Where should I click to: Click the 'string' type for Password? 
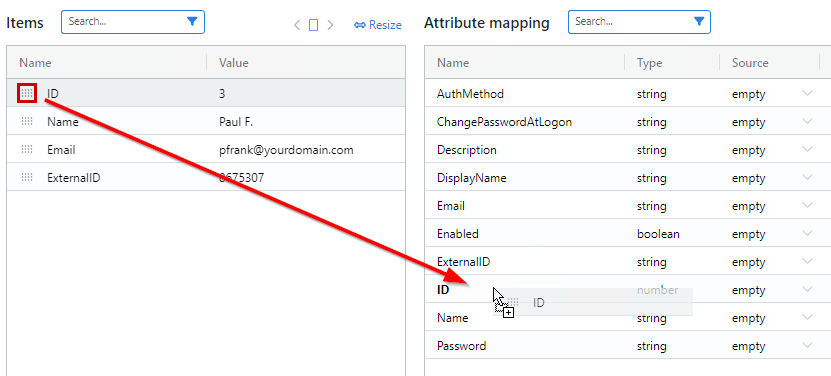(x=651, y=346)
